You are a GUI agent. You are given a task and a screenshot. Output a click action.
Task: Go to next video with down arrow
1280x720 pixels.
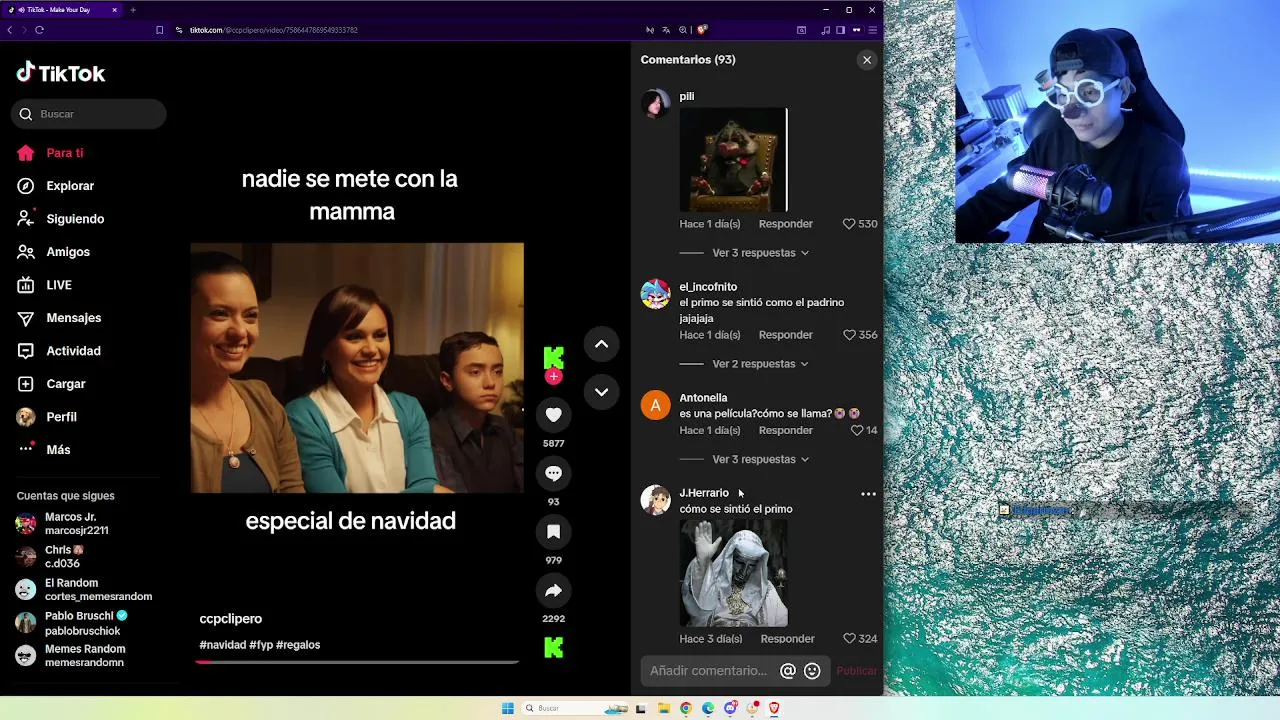[601, 392]
